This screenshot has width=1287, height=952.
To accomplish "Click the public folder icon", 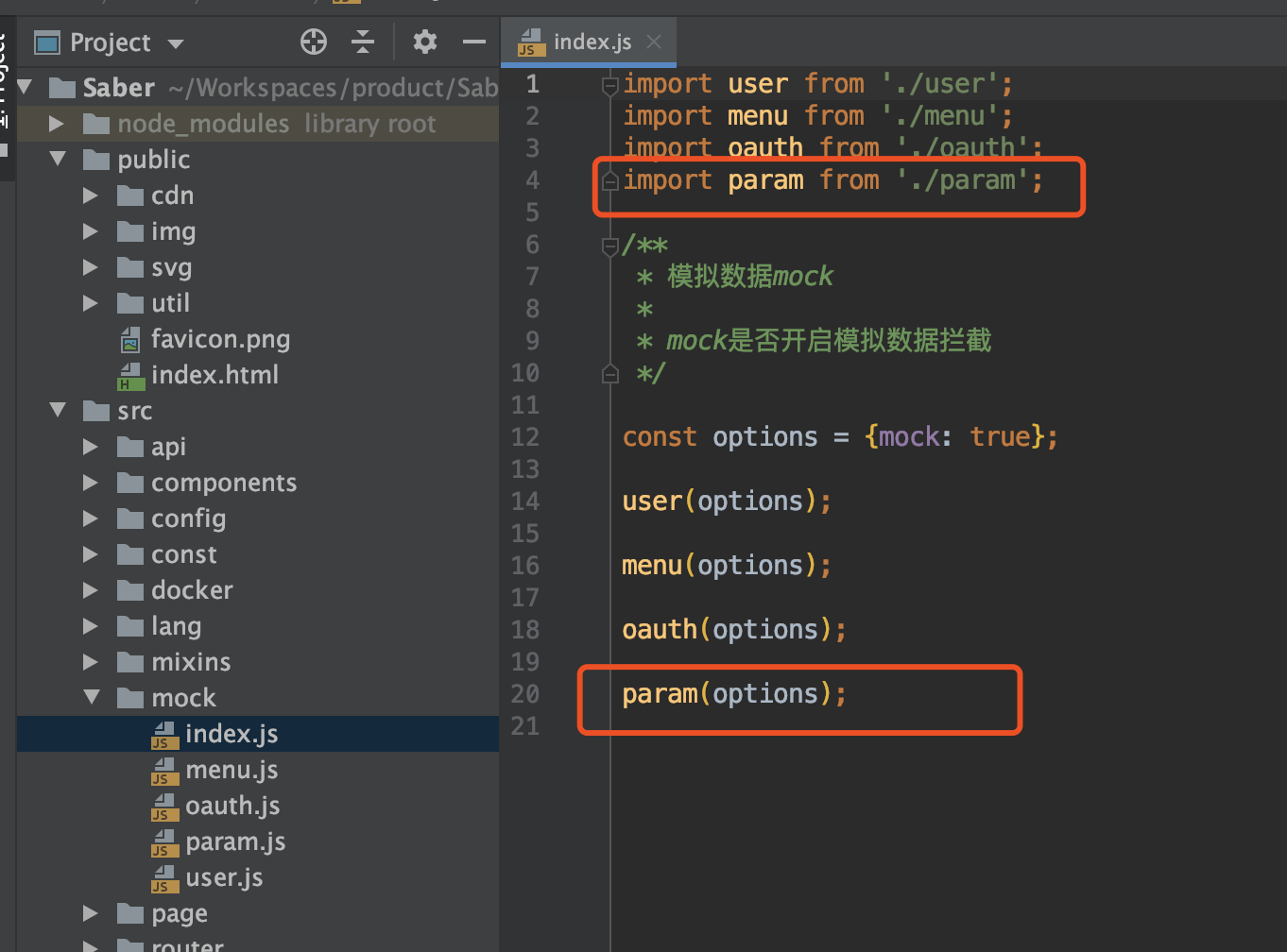I will 96,160.
